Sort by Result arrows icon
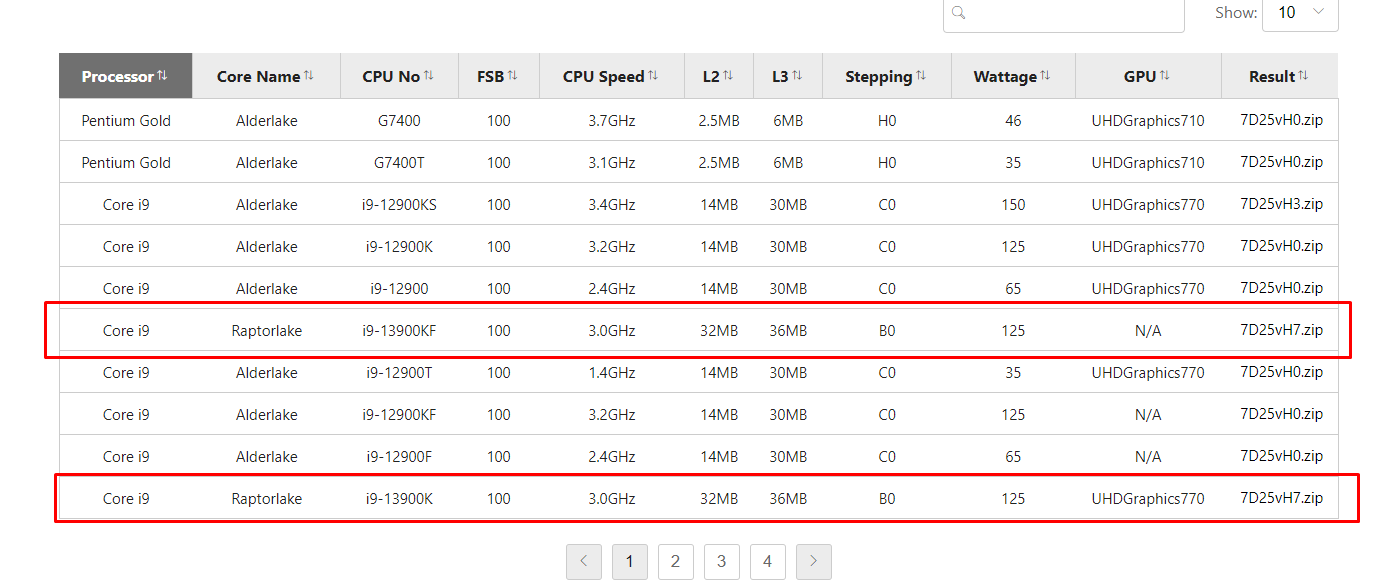Image resolution: width=1395 pixels, height=582 pixels. (1303, 76)
